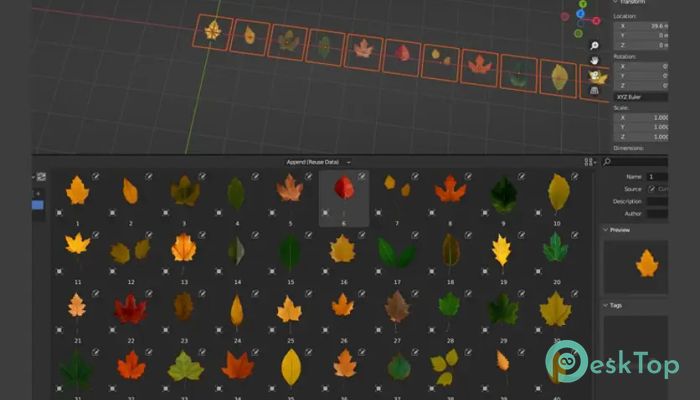Click the blue Z axis on the gizmo
Screen dimensions: 700x400
point(580,15)
